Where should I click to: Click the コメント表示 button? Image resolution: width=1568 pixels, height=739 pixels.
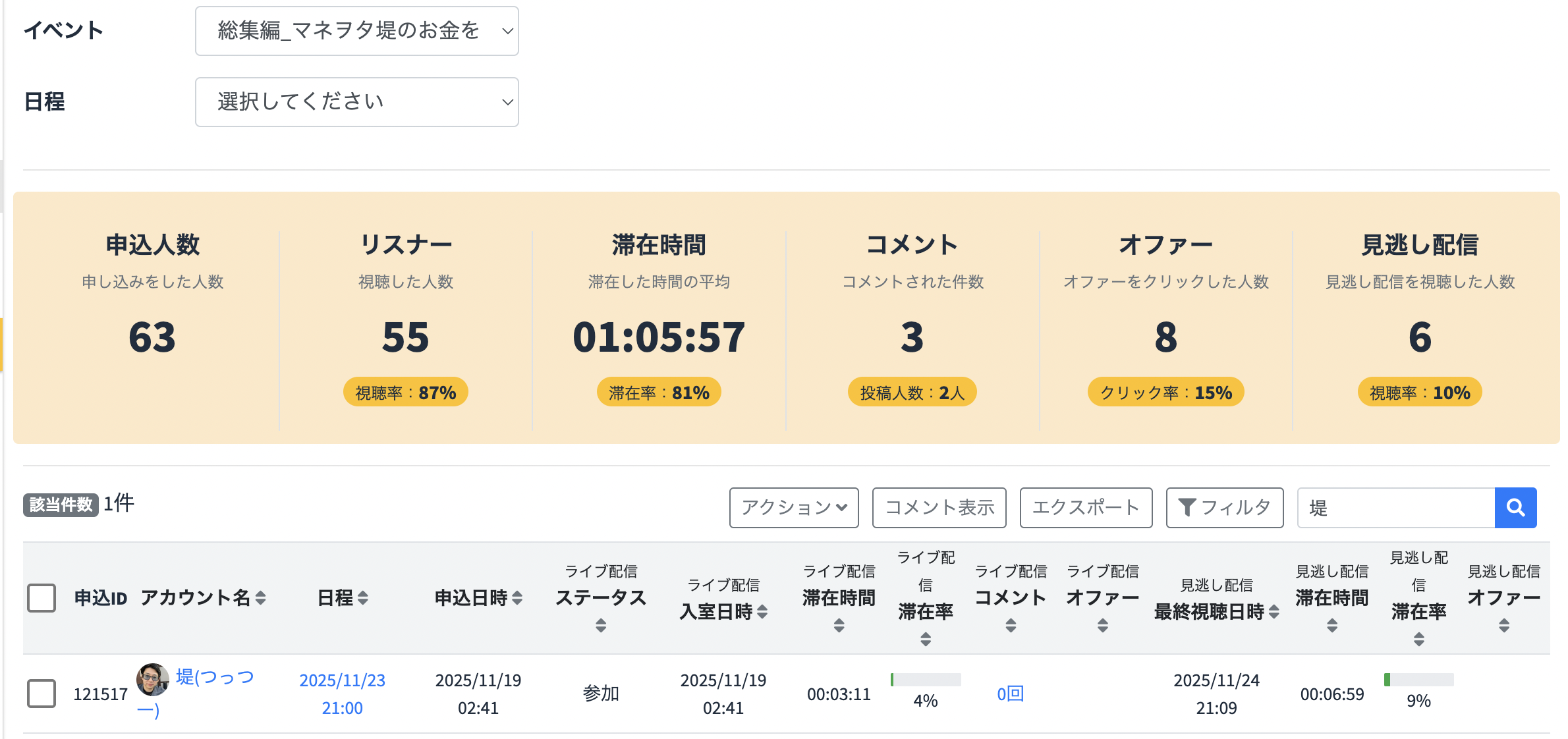point(939,507)
